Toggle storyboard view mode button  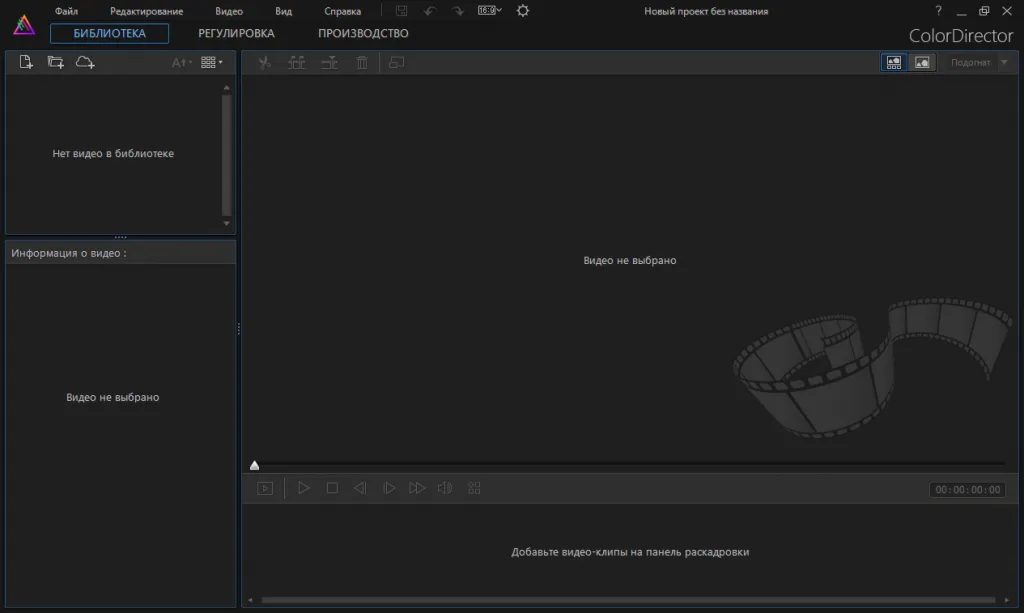tap(893, 62)
